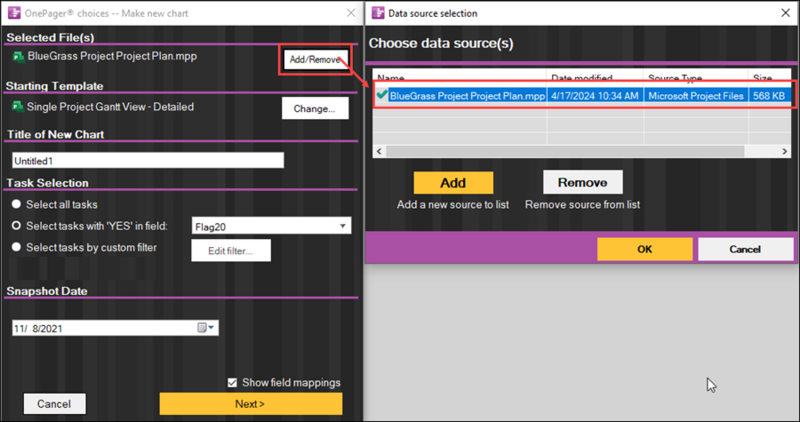Click the Name column header

pos(460,78)
